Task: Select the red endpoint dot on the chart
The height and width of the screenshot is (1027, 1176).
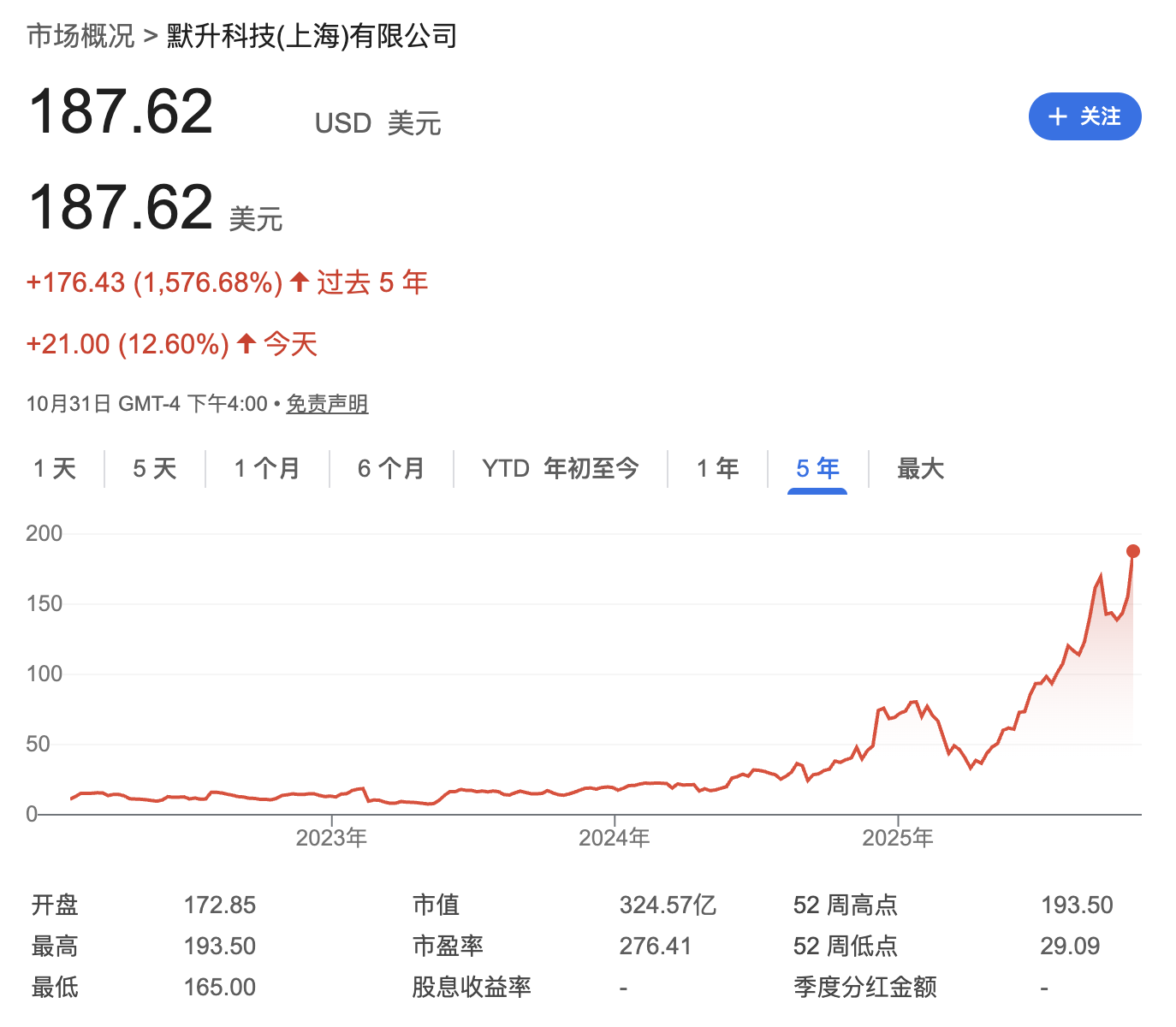Action: 1132,551
